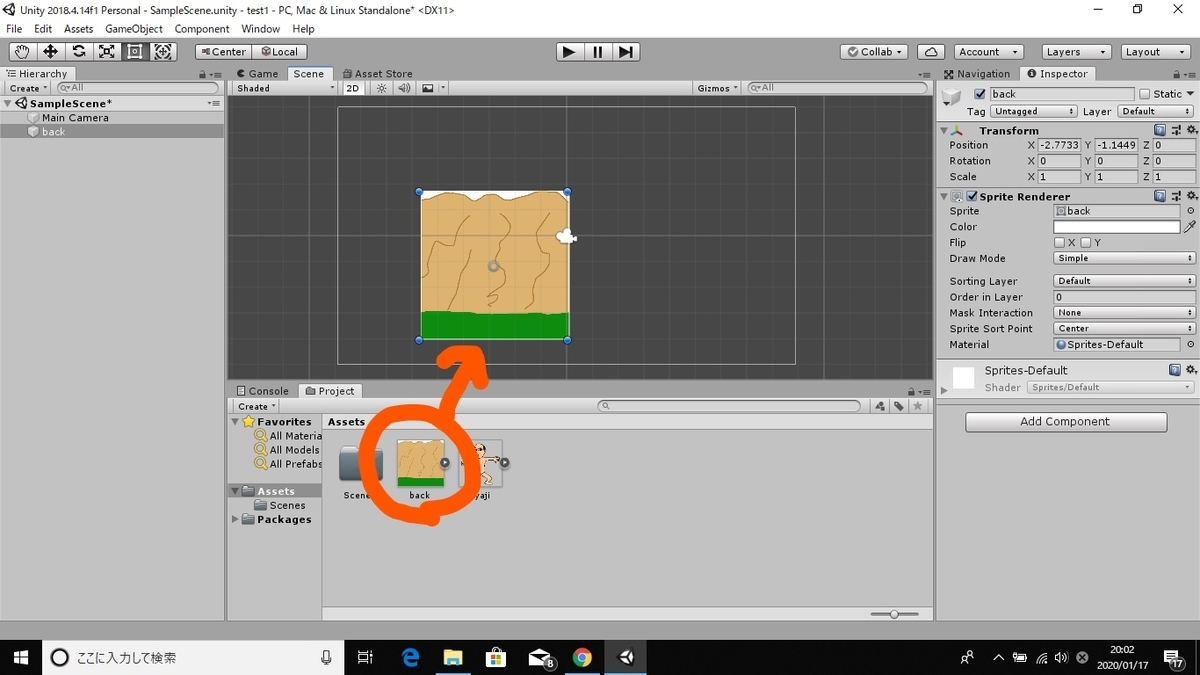Enable Flip Y checkbox
Image resolution: width=1200 pixels, height=675 pixels.
pyautogui.click(x=1085, y=243)
